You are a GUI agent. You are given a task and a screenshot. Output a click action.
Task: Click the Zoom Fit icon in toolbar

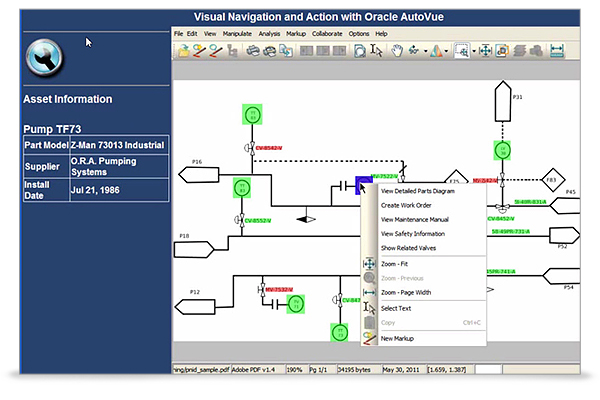point(485,49)
